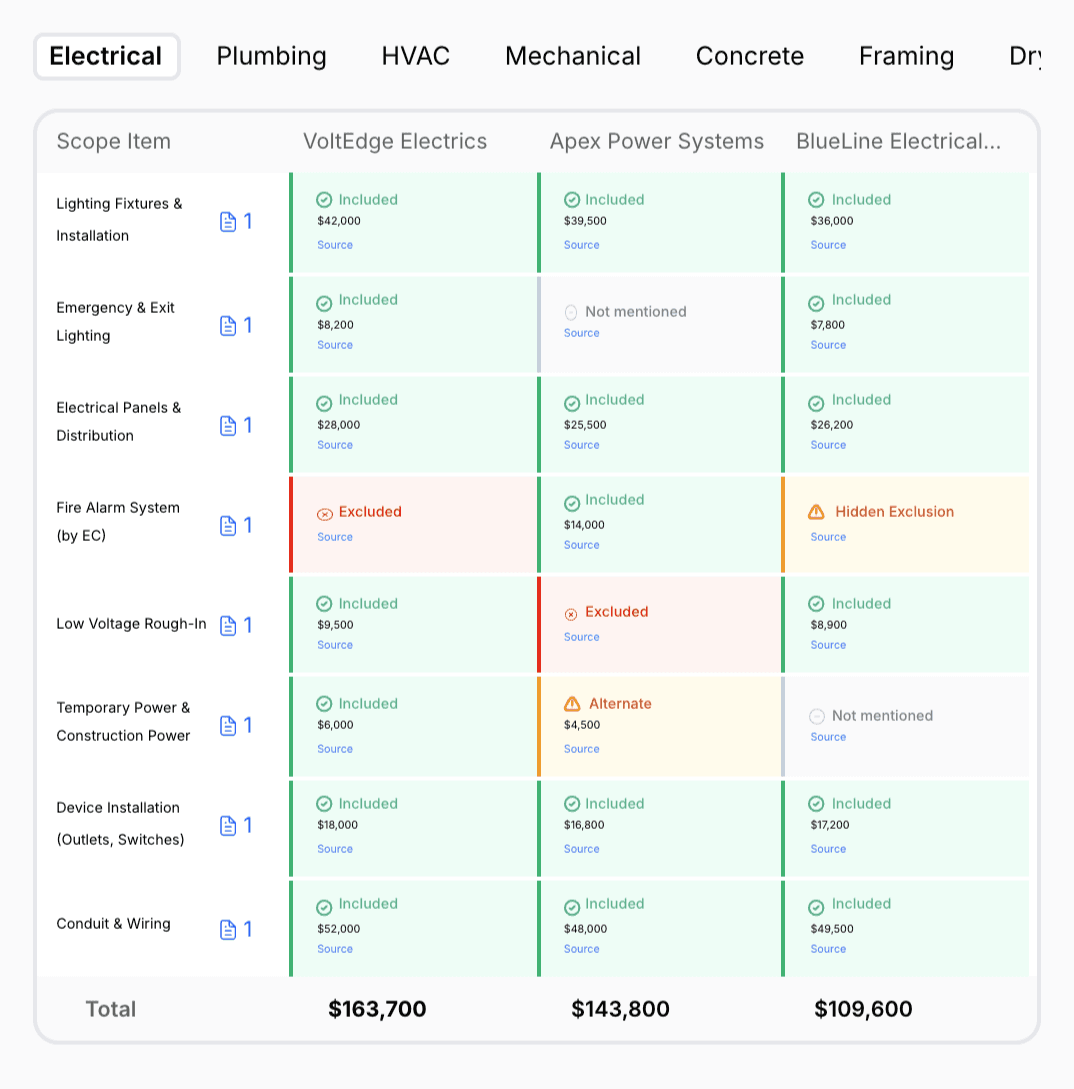1074x1089 pixels.
Task: Click the $17,200 BlueLine device amount
Action: (x=830, y=825)
